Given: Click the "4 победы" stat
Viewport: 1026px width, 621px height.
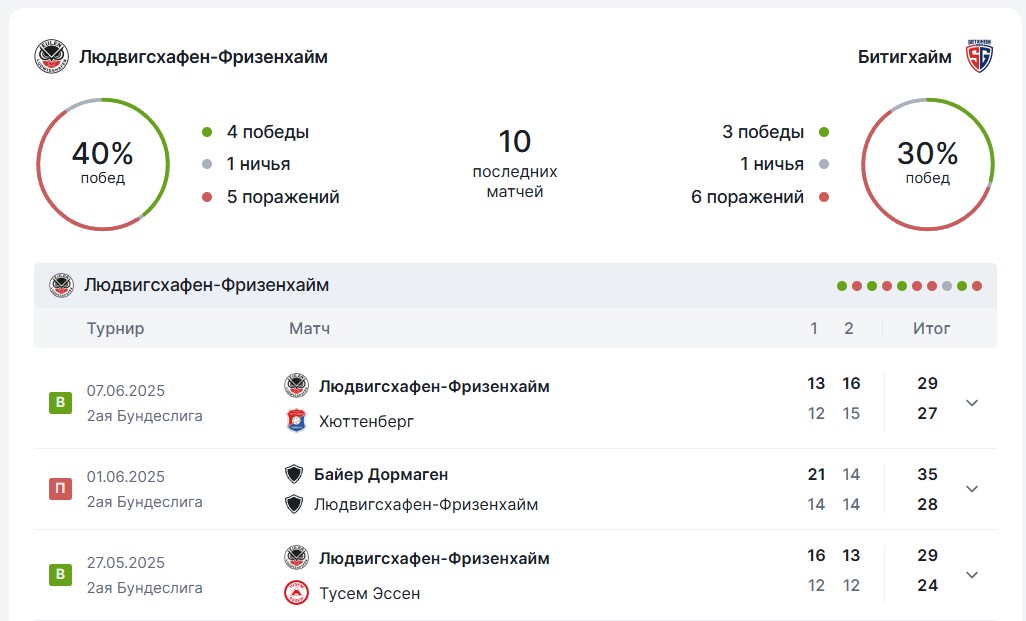Looking at the screenshot, I should (268, 132).
